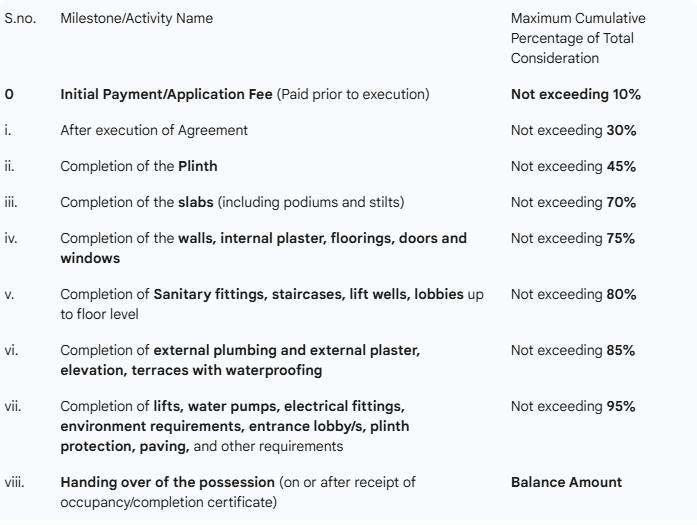Click the Not exceeding 80% cell
Screen dimensions: 697x525
[573, 294]
